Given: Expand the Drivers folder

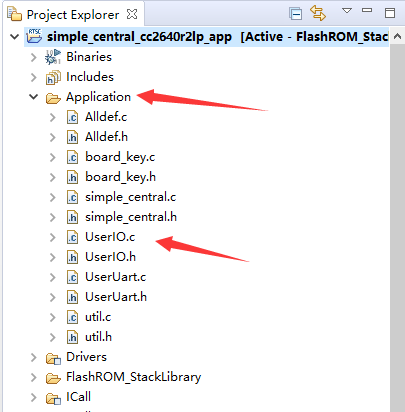Looking at the screenshot, I should point(34,357).
